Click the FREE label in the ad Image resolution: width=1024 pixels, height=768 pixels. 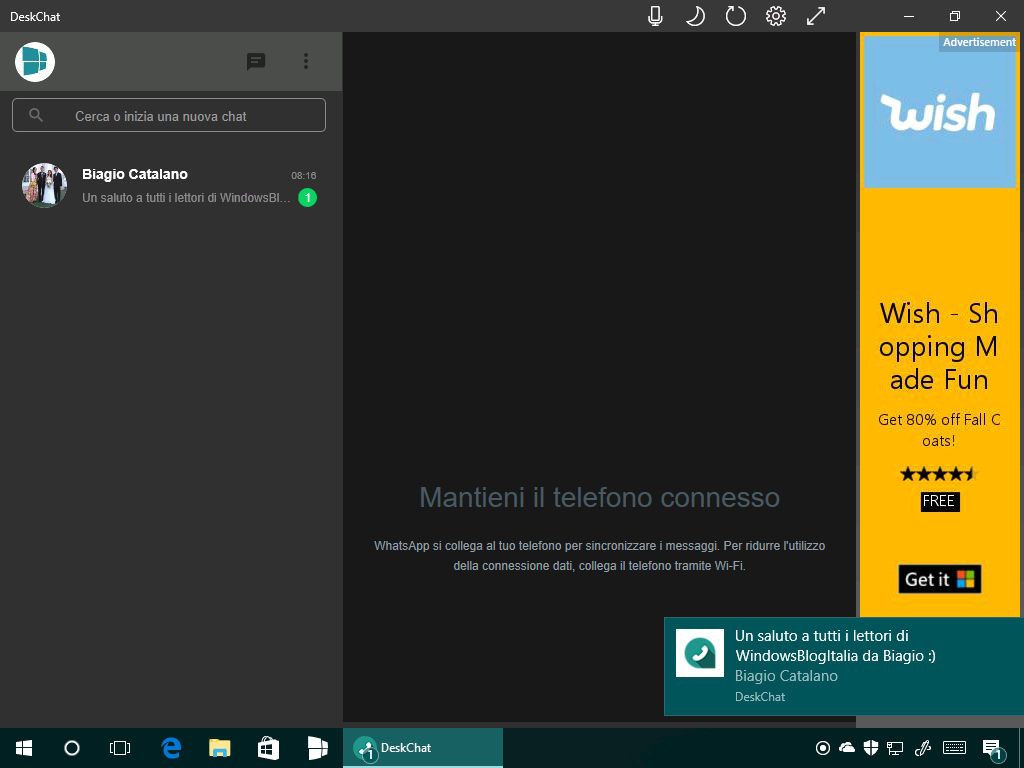[x=939, y=501]
